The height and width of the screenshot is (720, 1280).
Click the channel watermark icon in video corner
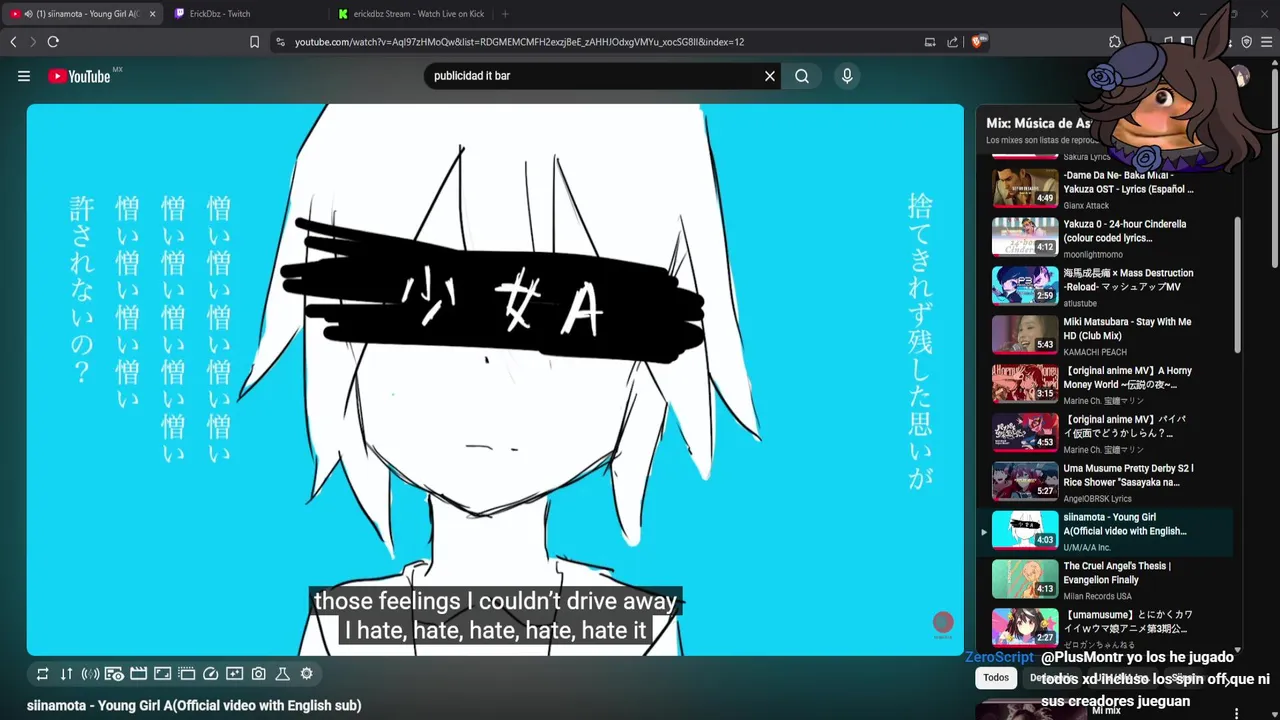pos(943,624)
